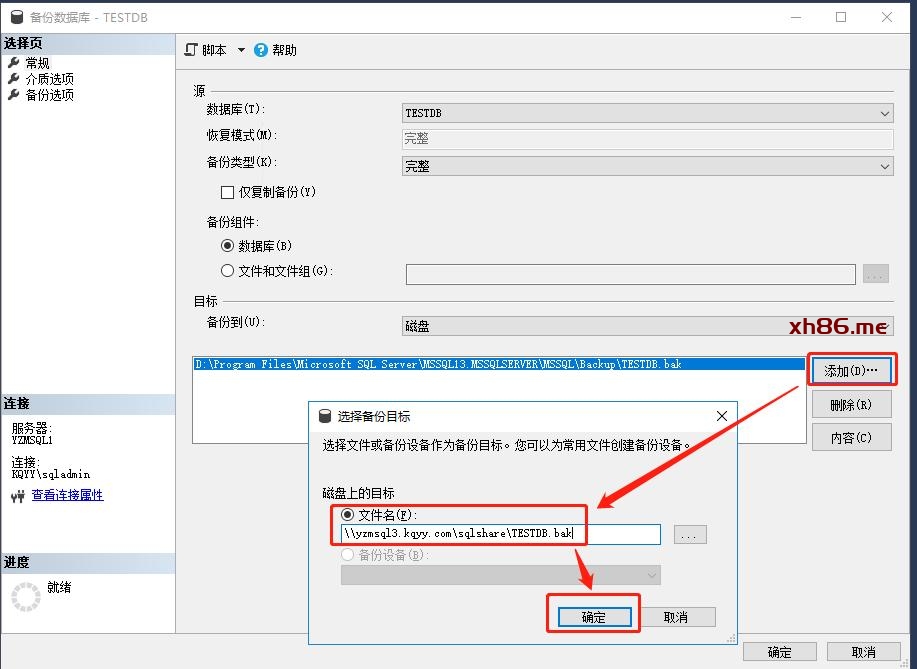This screenshot has width=917, height=669.
Task: Enable the 仅复制备份 checkbox
Action: (227, 192)
